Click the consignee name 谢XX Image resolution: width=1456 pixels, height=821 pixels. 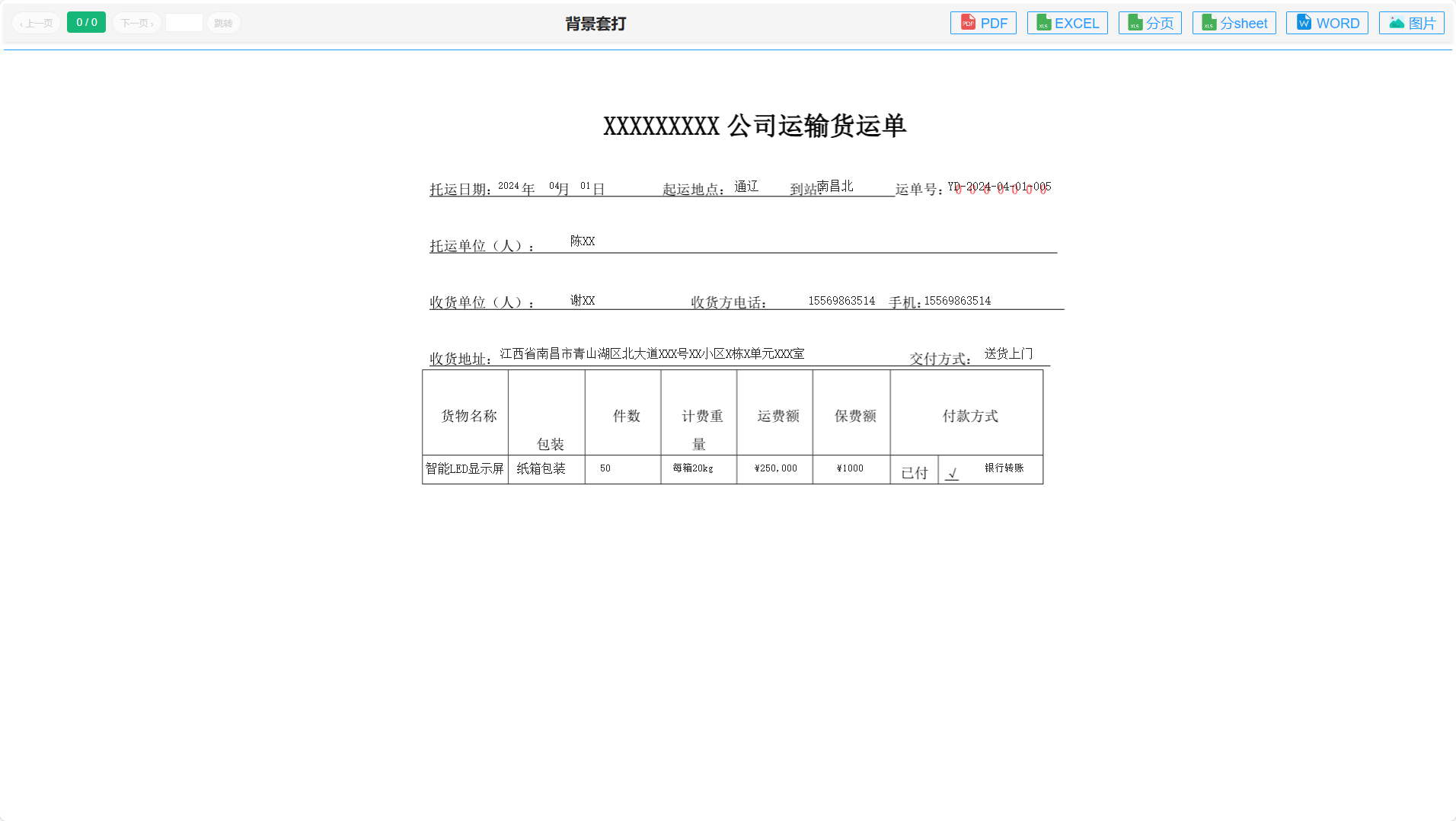(x=583, y=300)
